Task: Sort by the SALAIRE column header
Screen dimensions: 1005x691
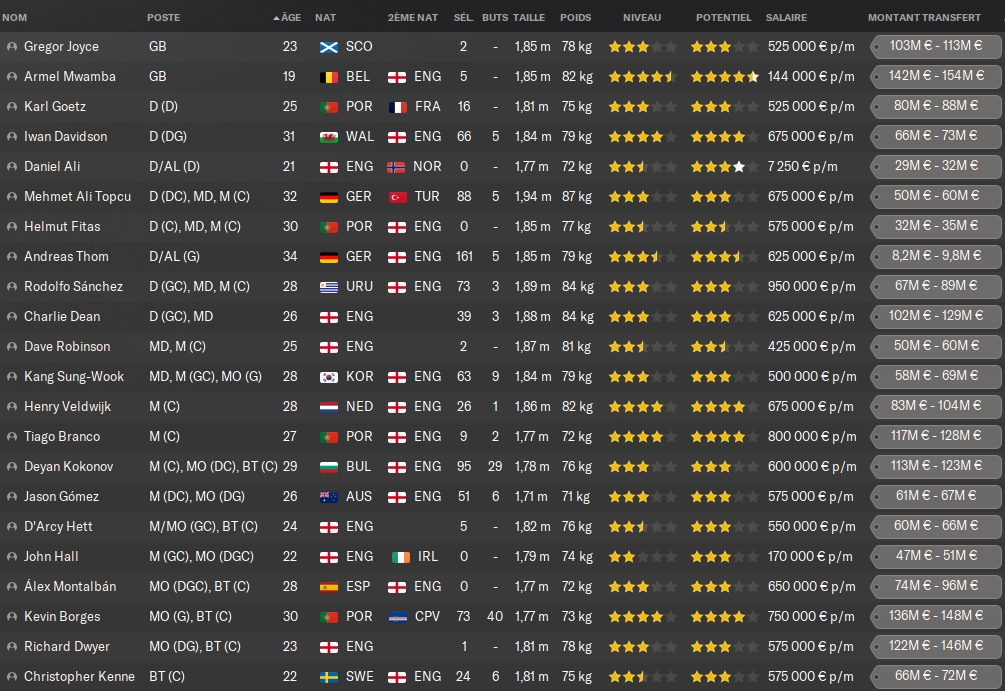Action: (x=786, y=18)
